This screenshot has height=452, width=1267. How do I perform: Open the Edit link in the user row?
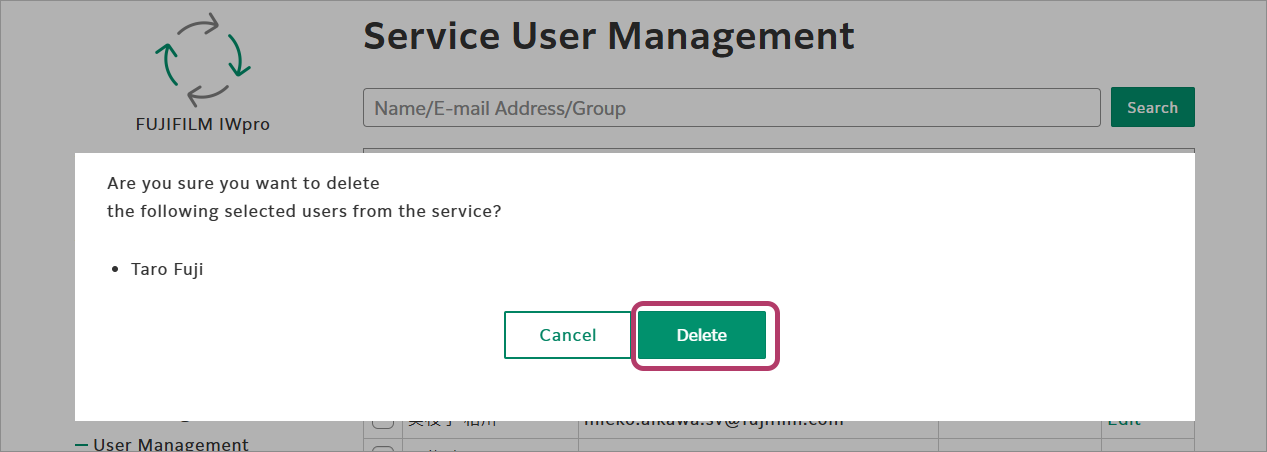coord(1123,422)
